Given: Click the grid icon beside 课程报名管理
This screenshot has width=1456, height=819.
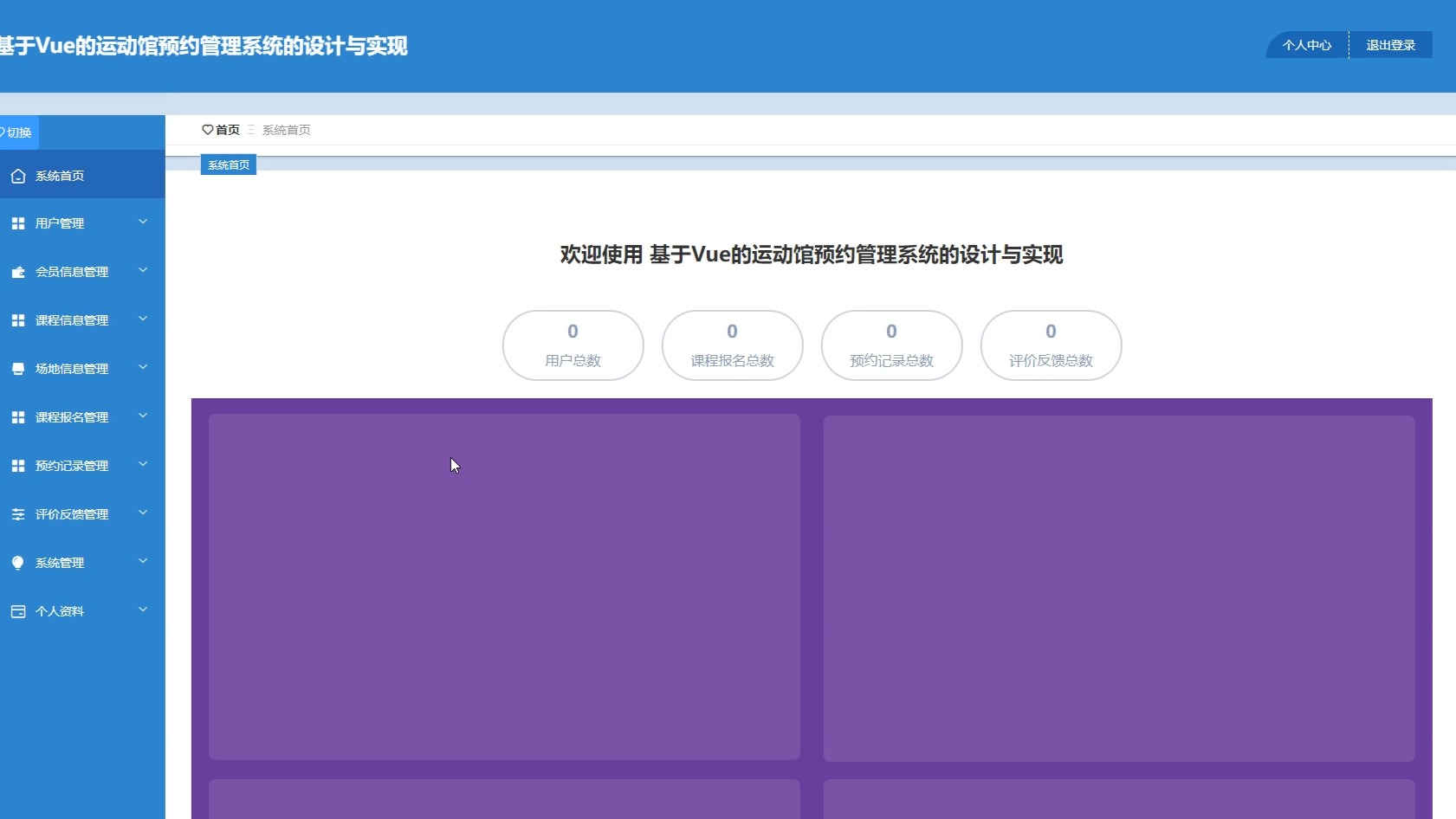Looking at the screenshot, I should click(18, 417).
